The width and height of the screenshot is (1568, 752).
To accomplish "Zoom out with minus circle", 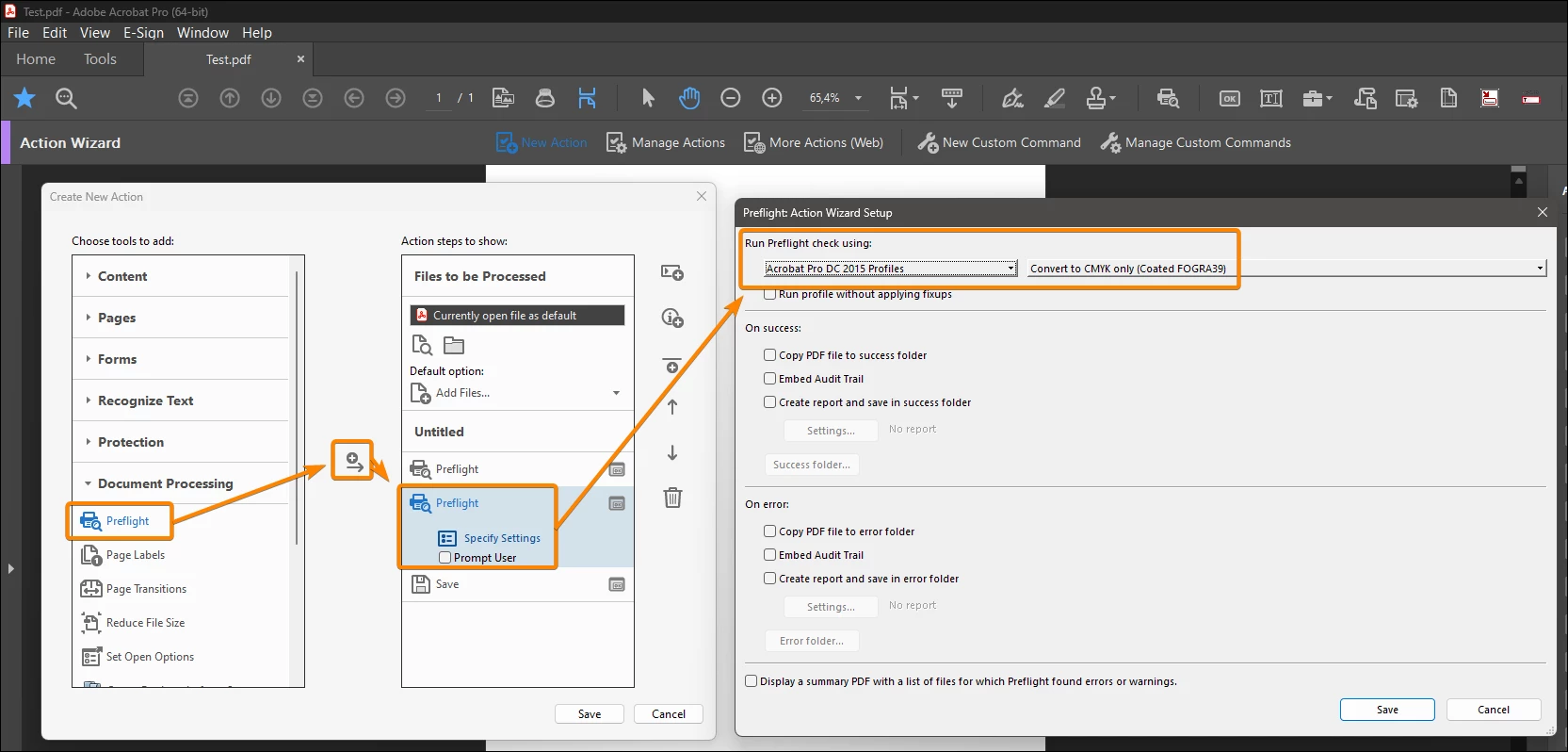I will point(731,98).
